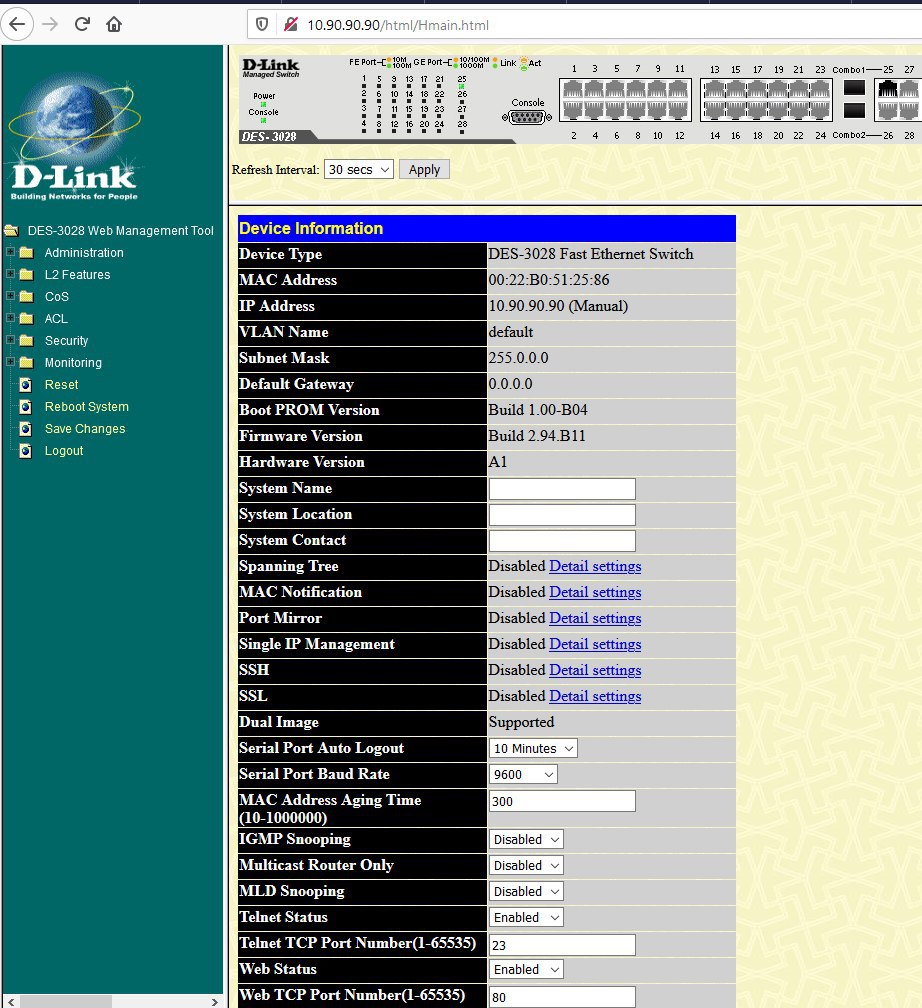Viewport: 922px width, 1008px height.
Task: Click the System Name input field
Action: (562, 489)
